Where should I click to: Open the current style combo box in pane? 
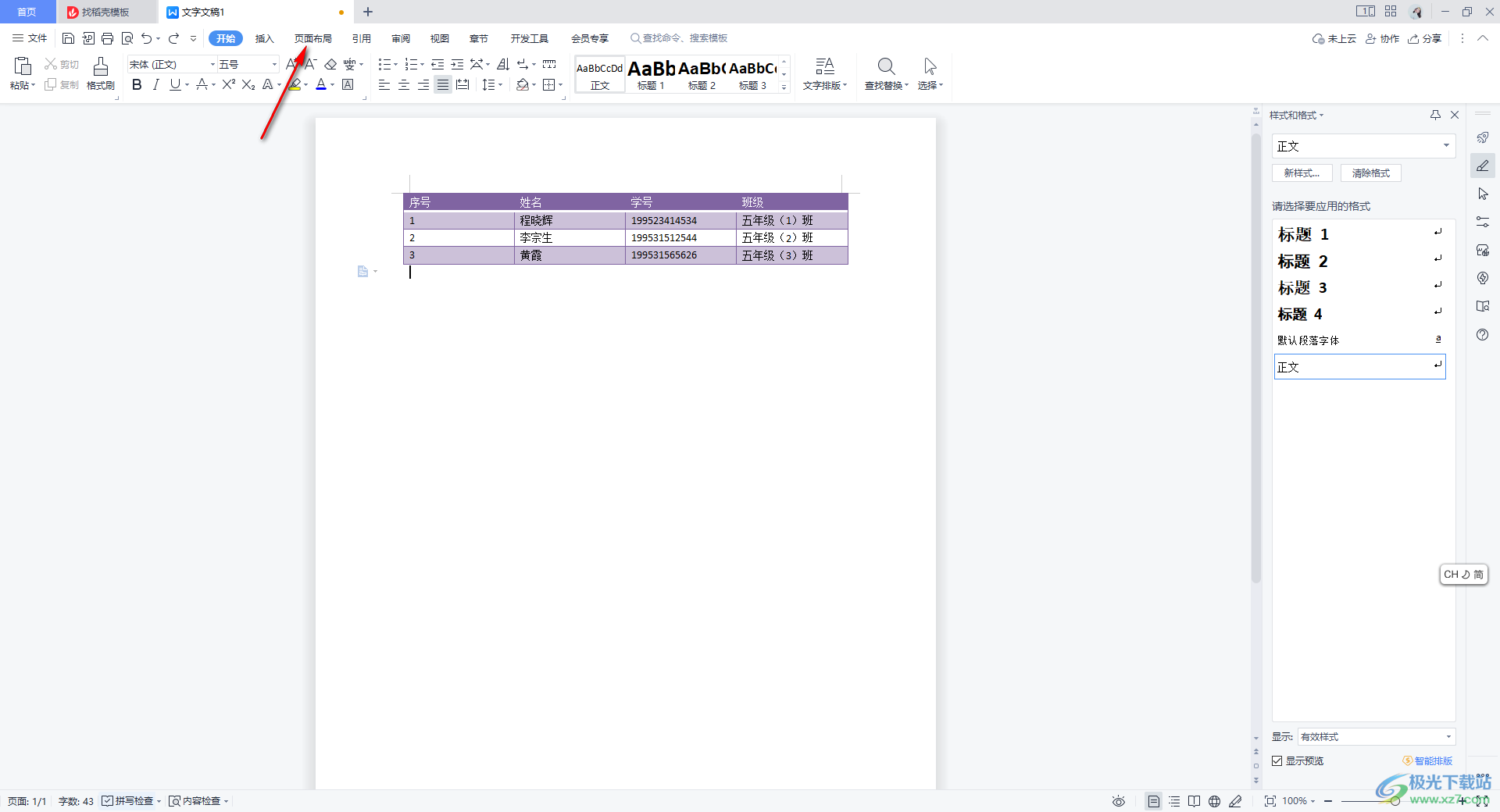[1363, 146]
